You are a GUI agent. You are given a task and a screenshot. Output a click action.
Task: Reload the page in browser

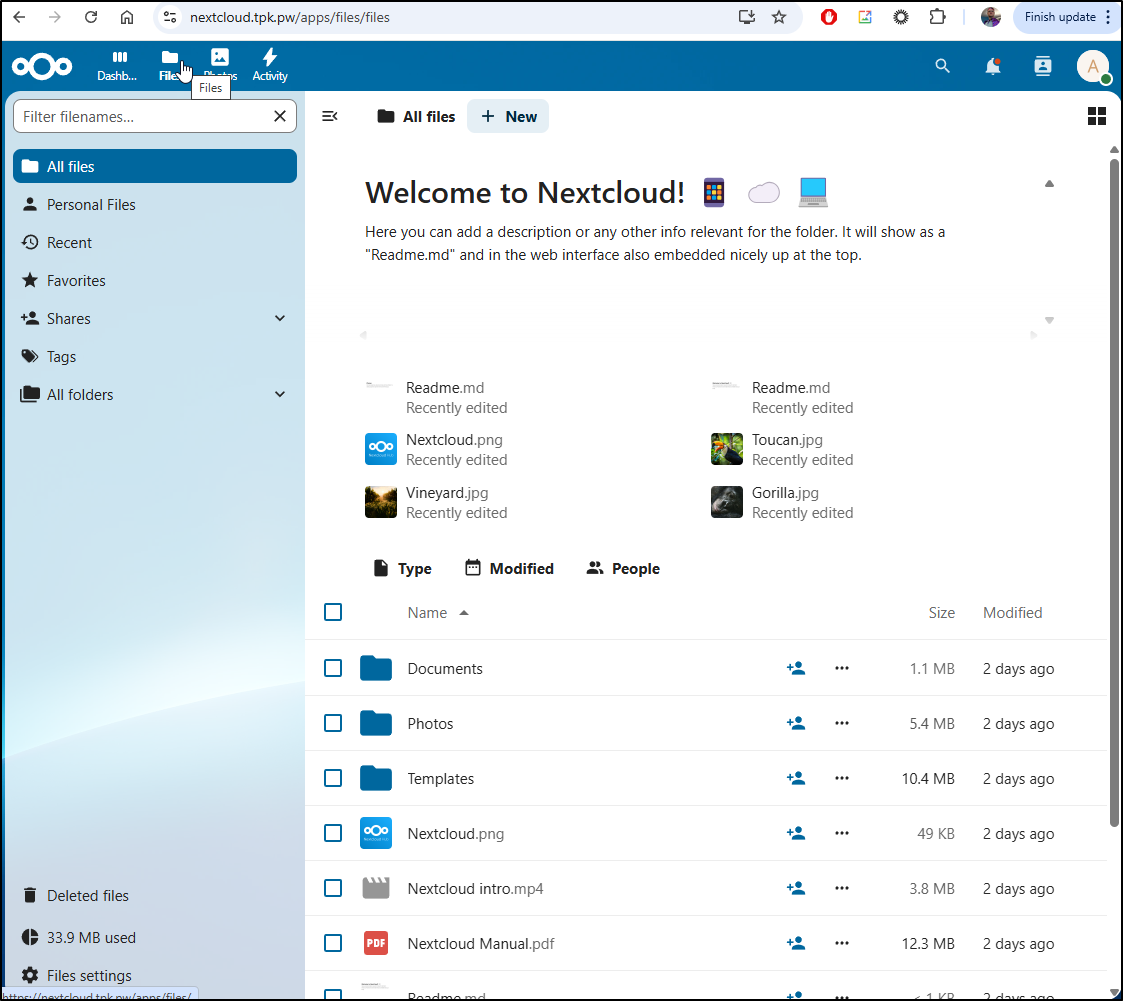click(91, 17)
